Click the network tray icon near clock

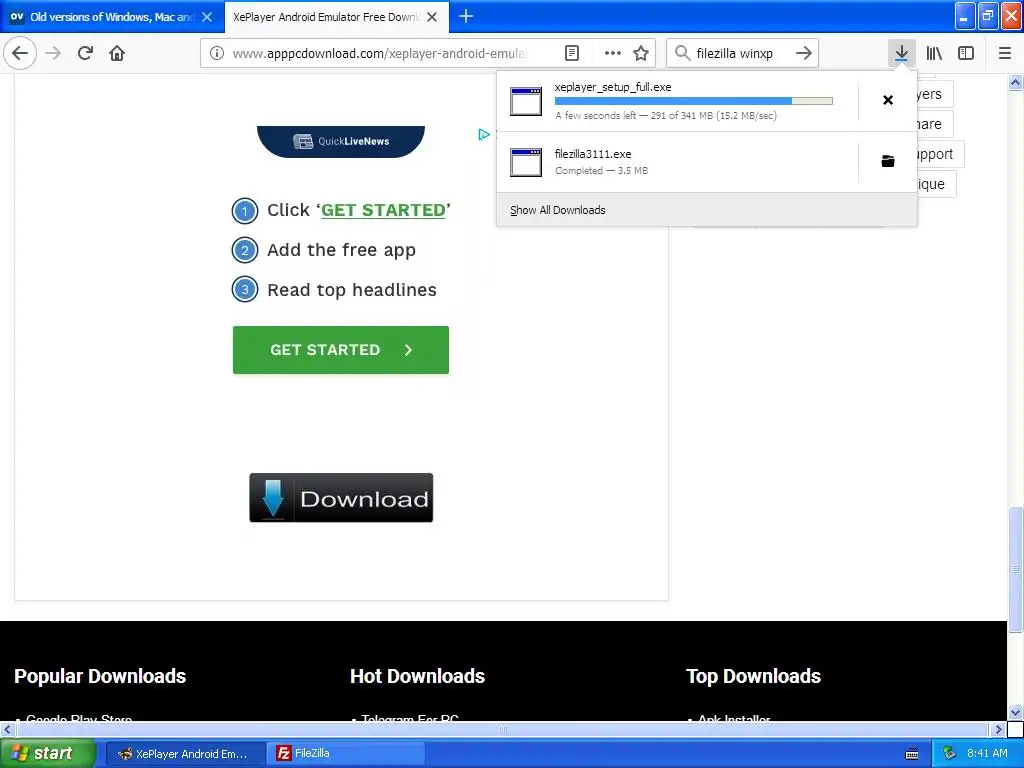point(949,754)
